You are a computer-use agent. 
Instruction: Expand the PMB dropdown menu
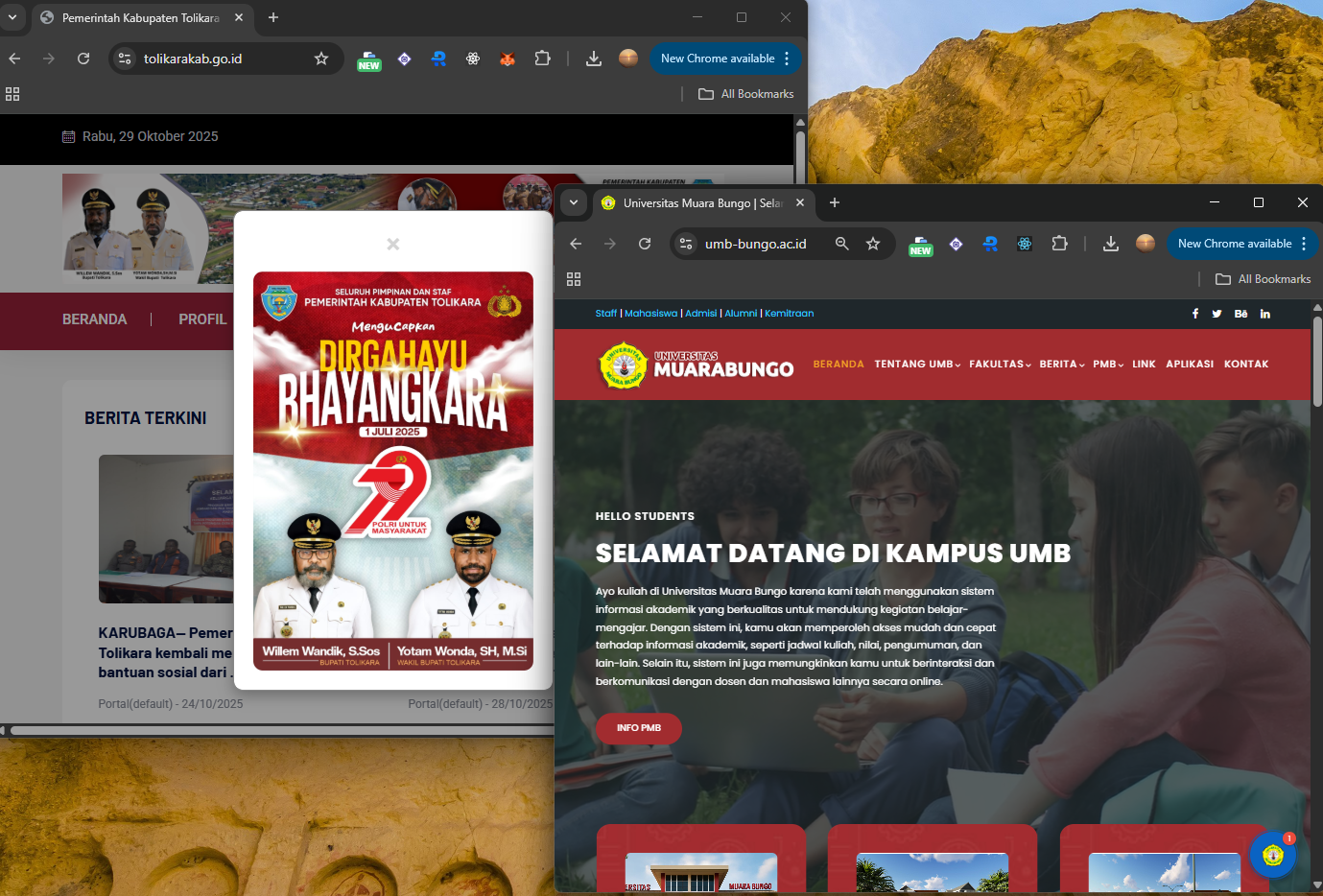click(1107, 365)
